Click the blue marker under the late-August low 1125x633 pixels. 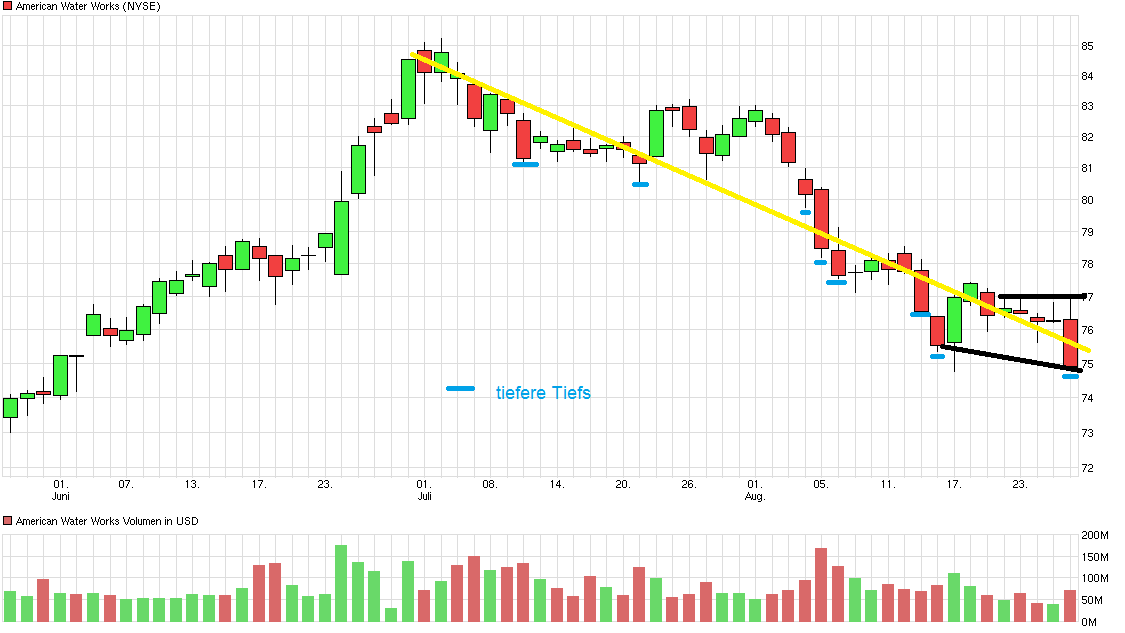click(x=1072, y=377)
